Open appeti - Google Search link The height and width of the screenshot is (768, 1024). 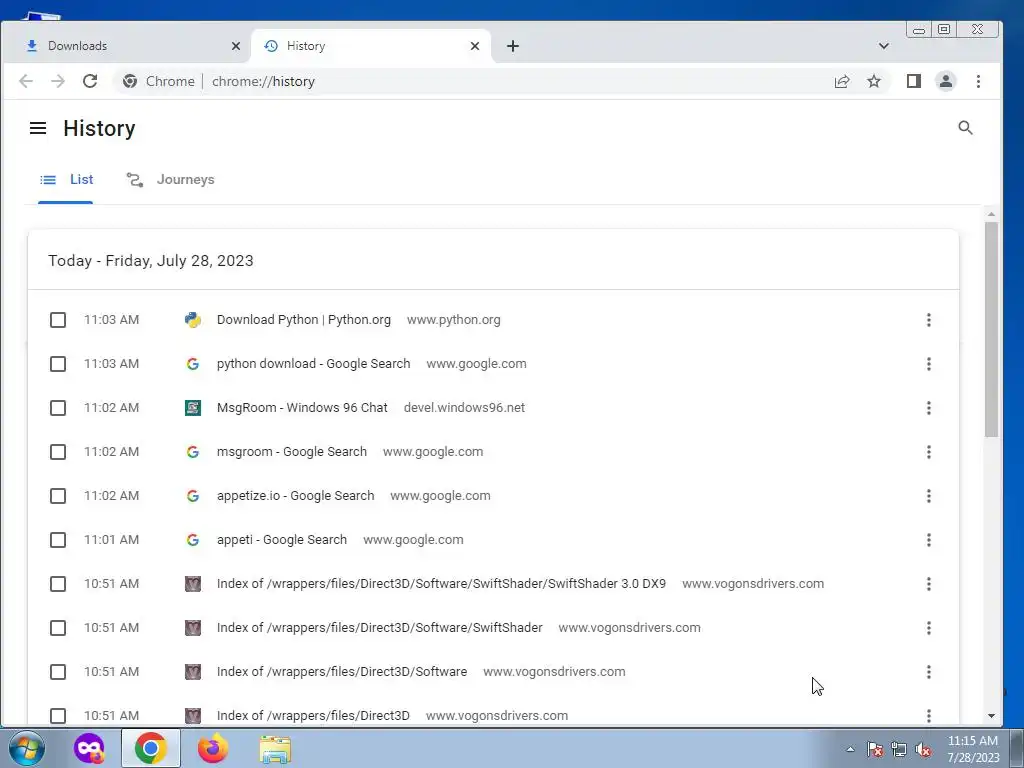click(282, 539)
